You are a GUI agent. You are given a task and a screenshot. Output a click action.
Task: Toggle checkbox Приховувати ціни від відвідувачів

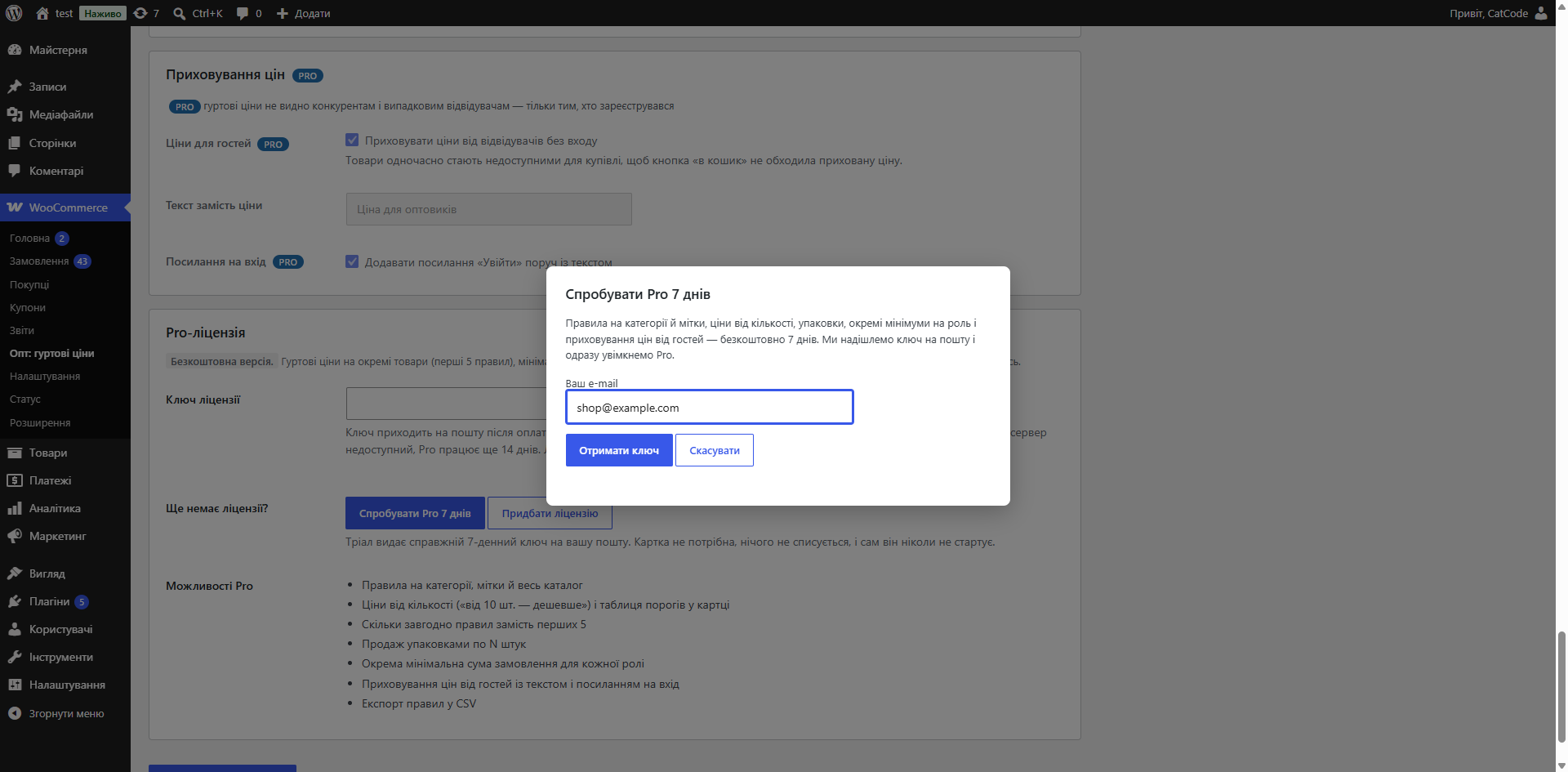(x=352, y=140)
